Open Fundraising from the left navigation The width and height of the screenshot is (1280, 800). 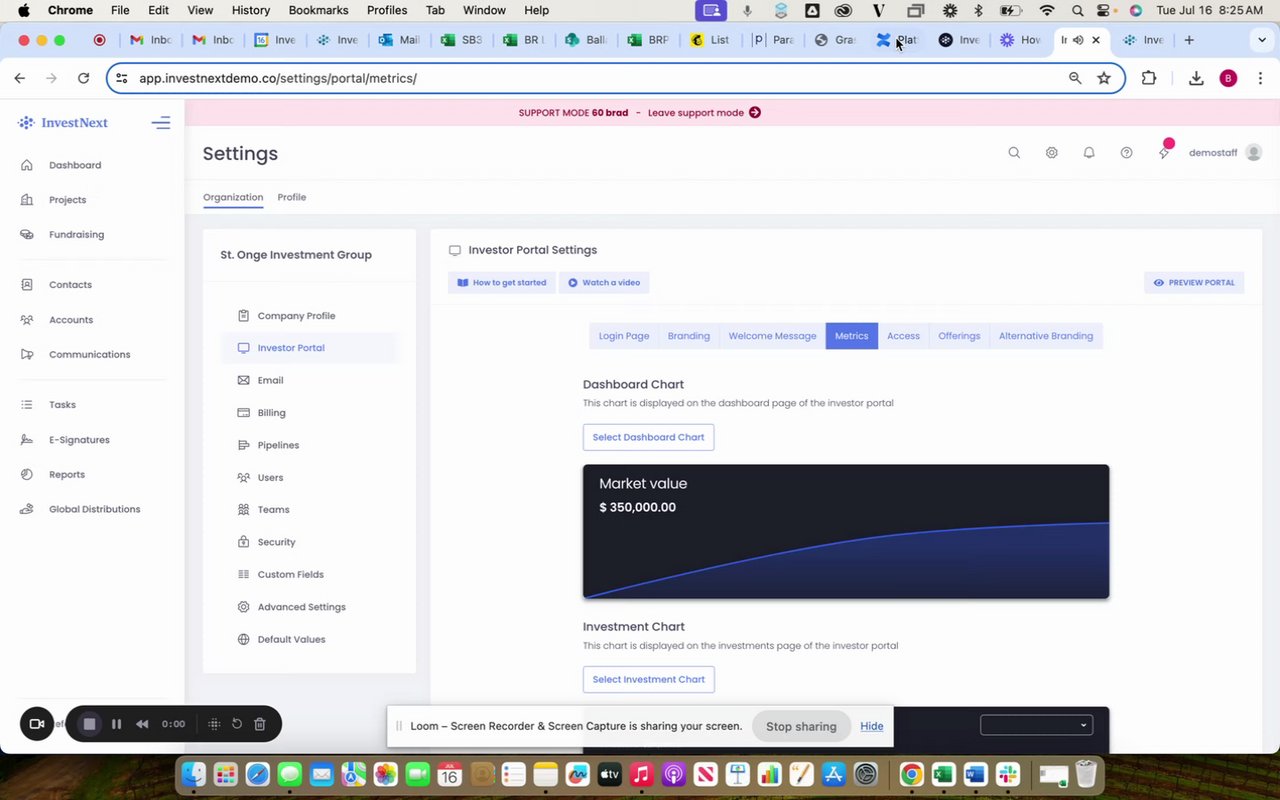tap(76, 235)
